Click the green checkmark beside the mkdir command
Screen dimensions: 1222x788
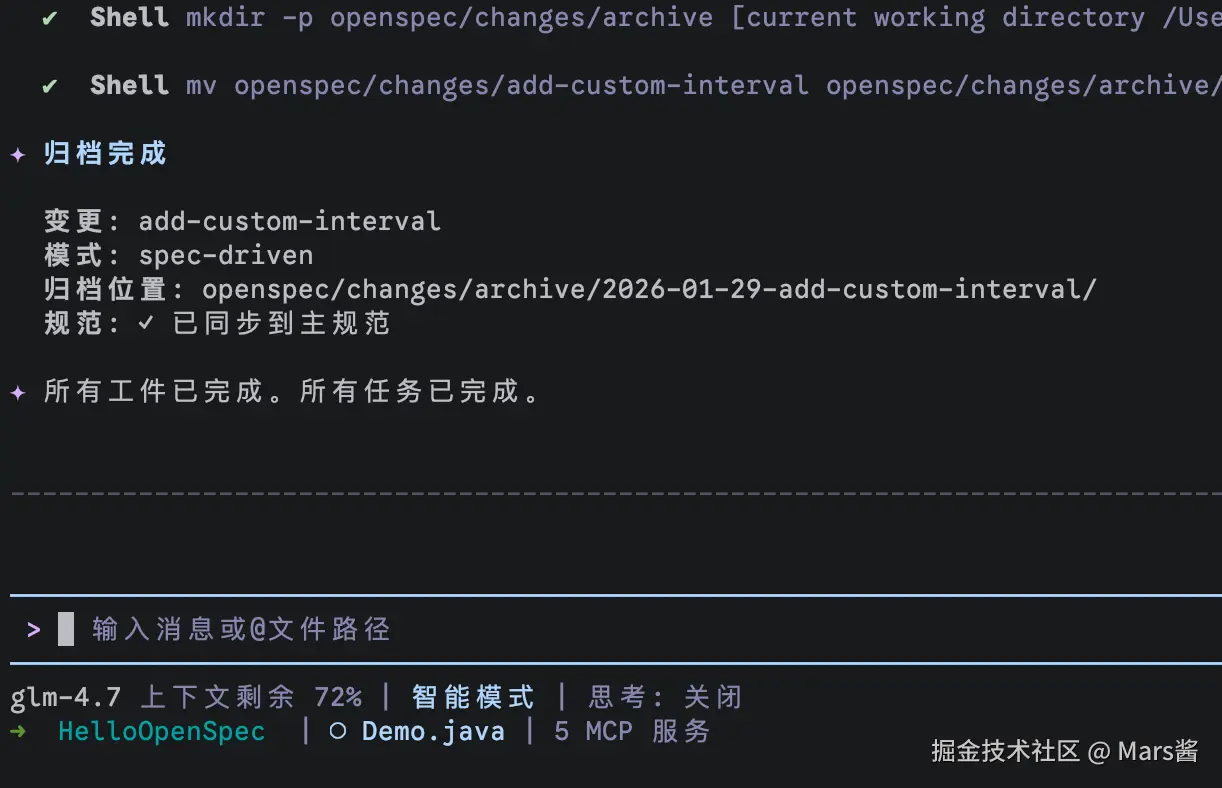coord(50,18)
